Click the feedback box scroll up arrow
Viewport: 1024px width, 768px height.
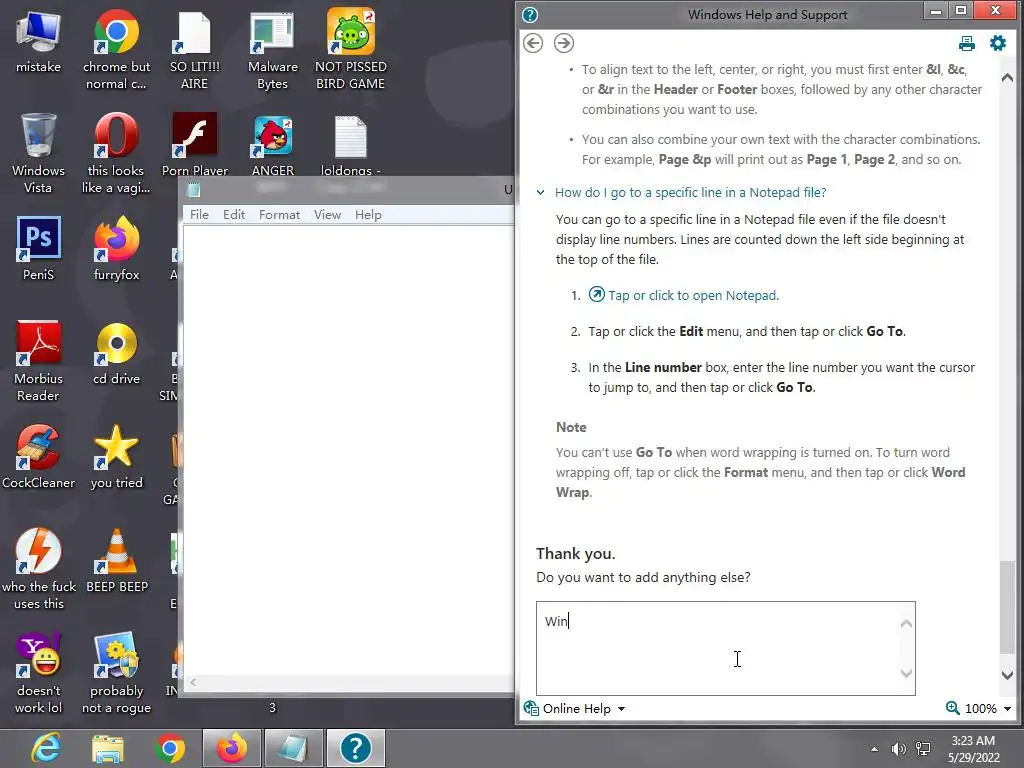pos(906,624)
